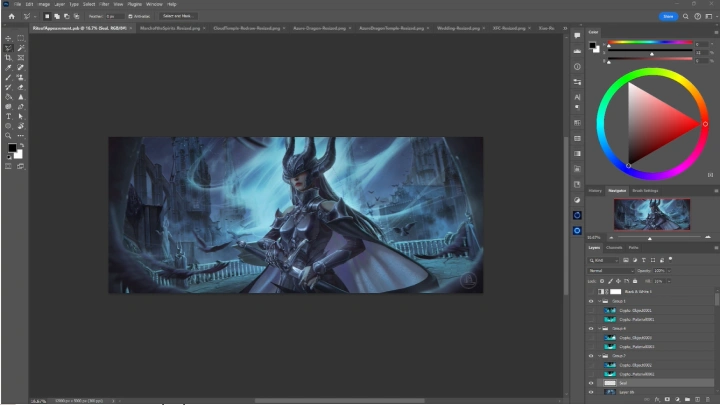Click the delete layer trash icon

(x=708, y=399)
